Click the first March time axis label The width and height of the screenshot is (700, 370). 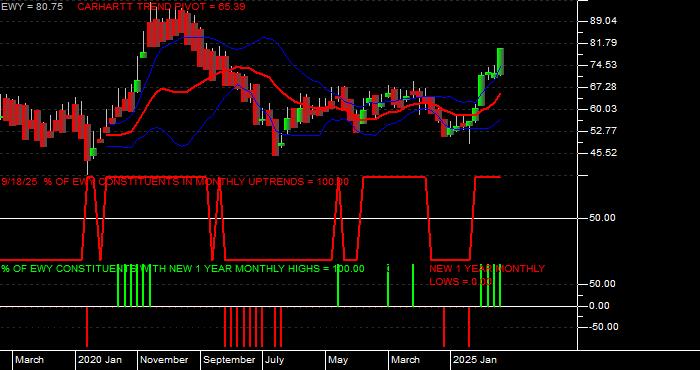click(x=29, y=360)
